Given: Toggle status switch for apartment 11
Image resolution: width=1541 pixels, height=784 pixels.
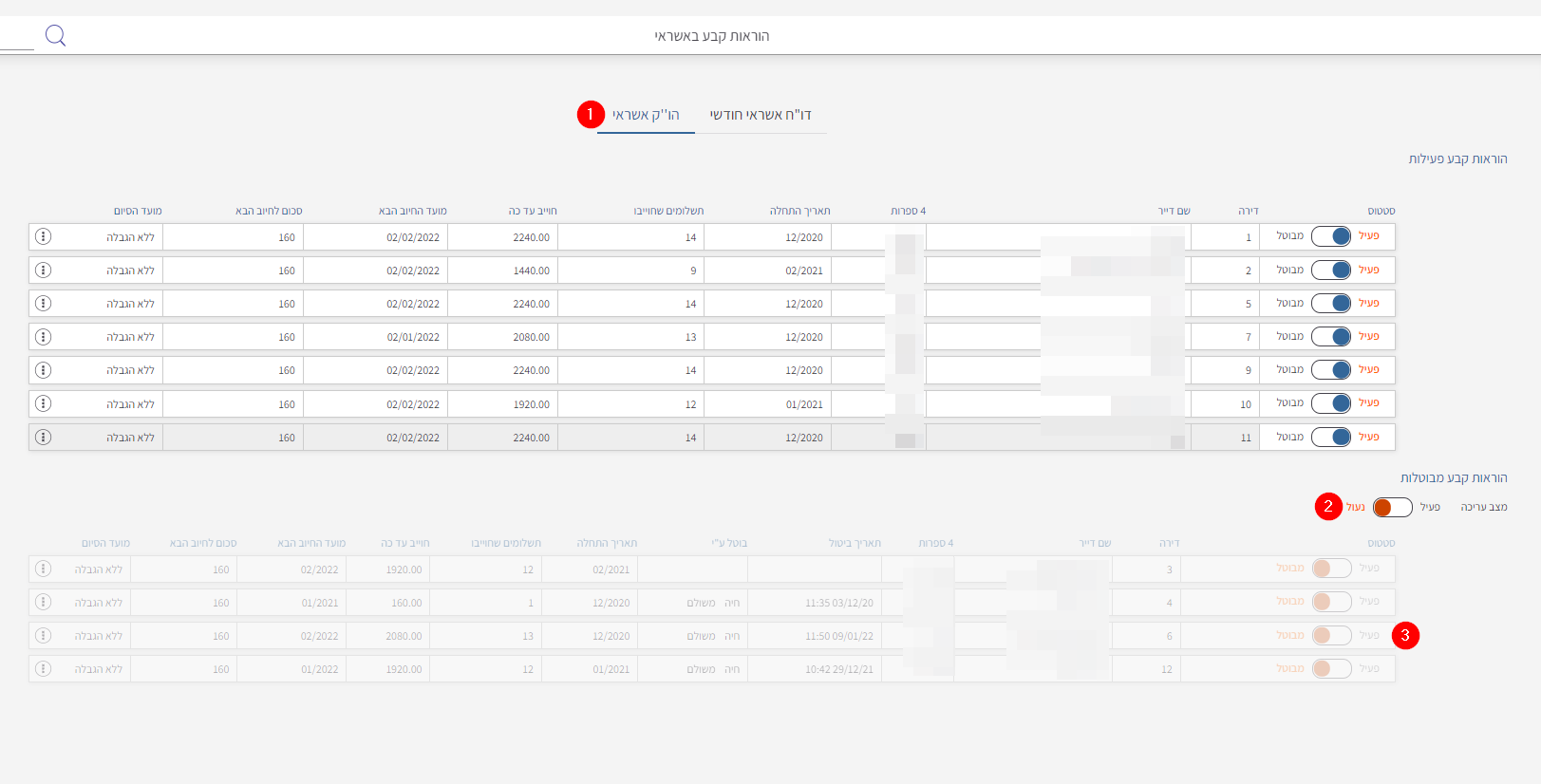Looking at the screenshot, I should (1331, 438).
